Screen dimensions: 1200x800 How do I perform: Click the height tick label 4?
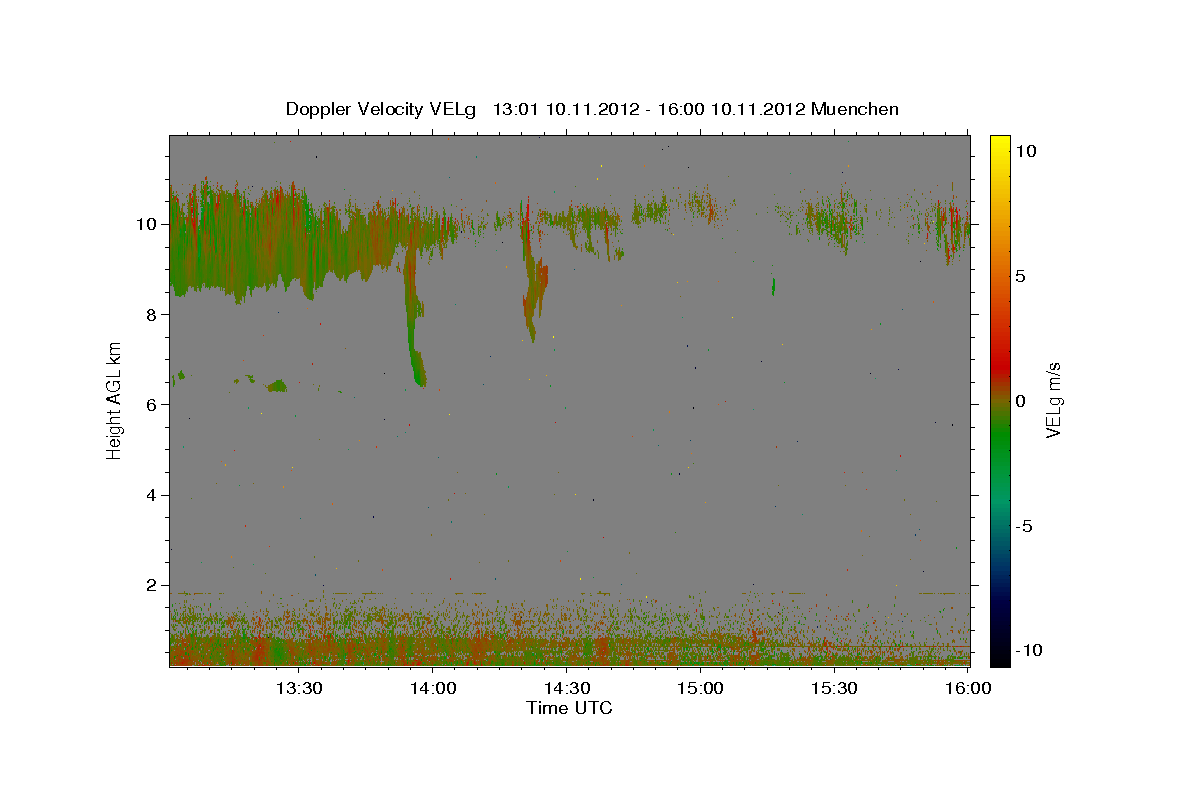click(152, 495)
